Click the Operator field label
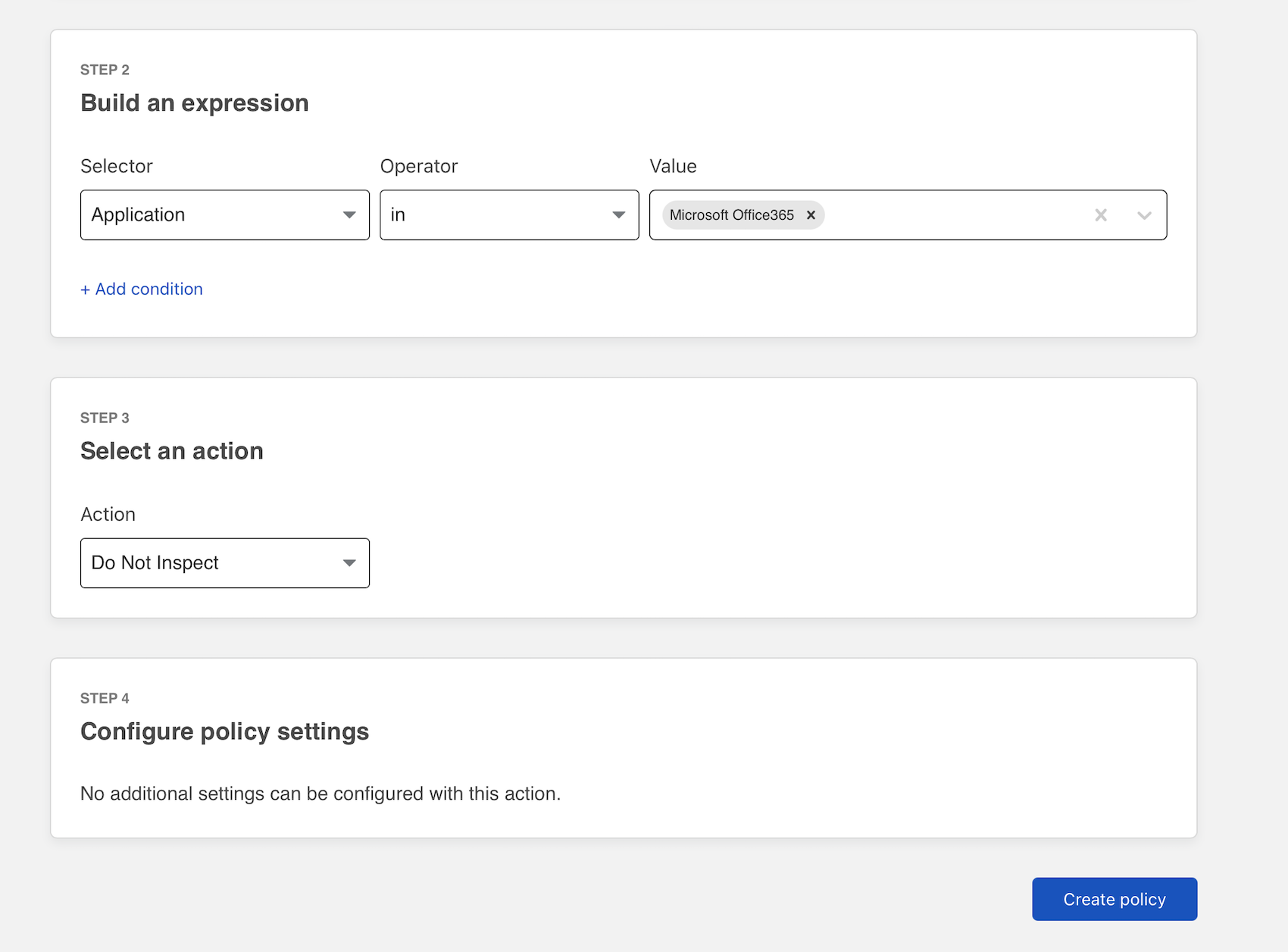The width and height of the screenshot is (1288, 952). pyautogui.click(x=419, y=166)
